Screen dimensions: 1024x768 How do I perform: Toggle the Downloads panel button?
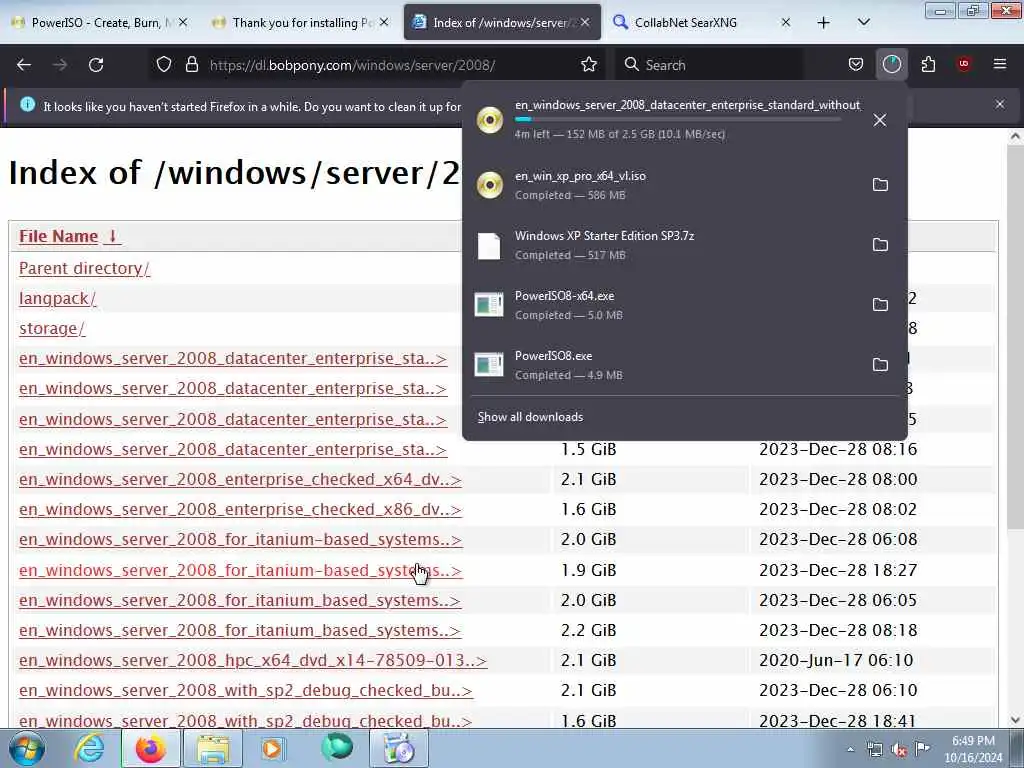coord(891,65)
